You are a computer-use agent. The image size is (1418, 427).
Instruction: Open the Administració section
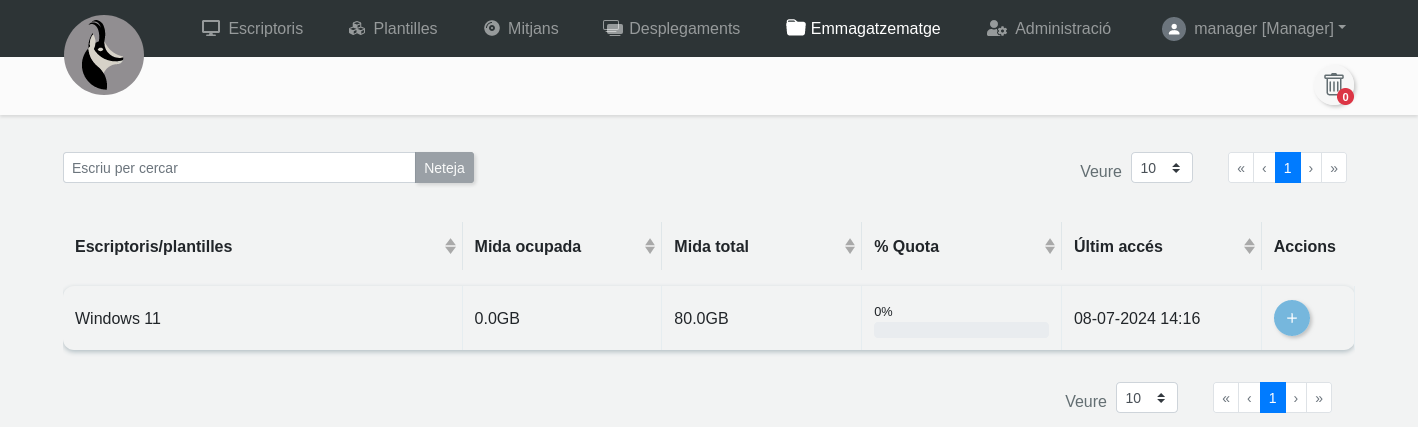(x=1049, y=28)
